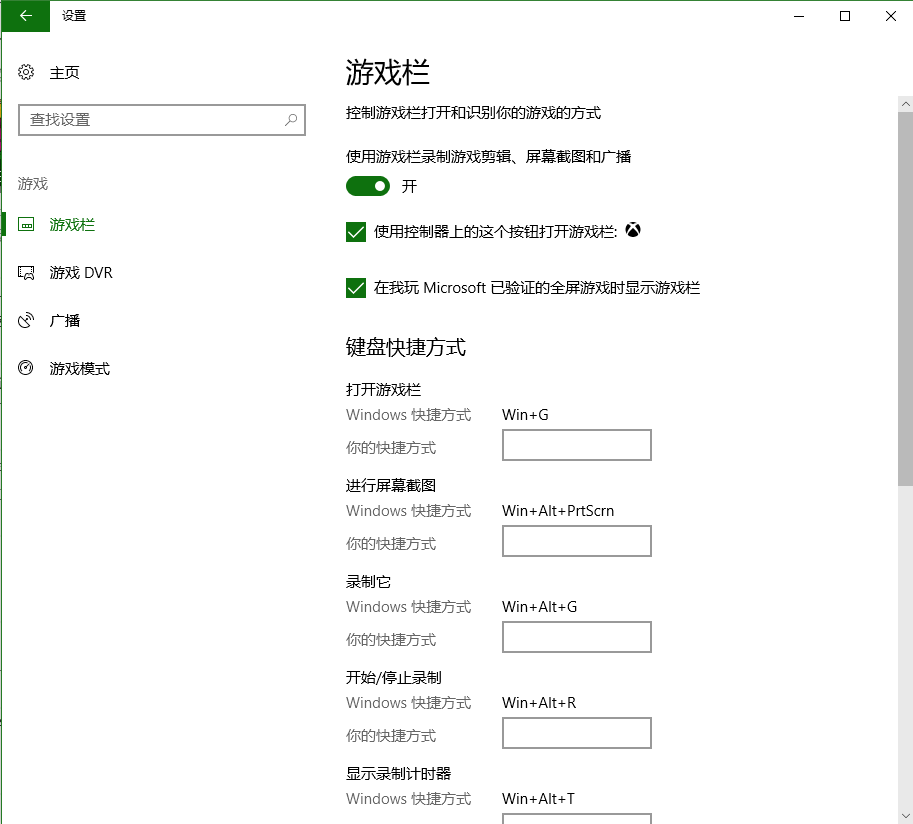Click the 游戏 DVR sidebar icon

[26, 272]
